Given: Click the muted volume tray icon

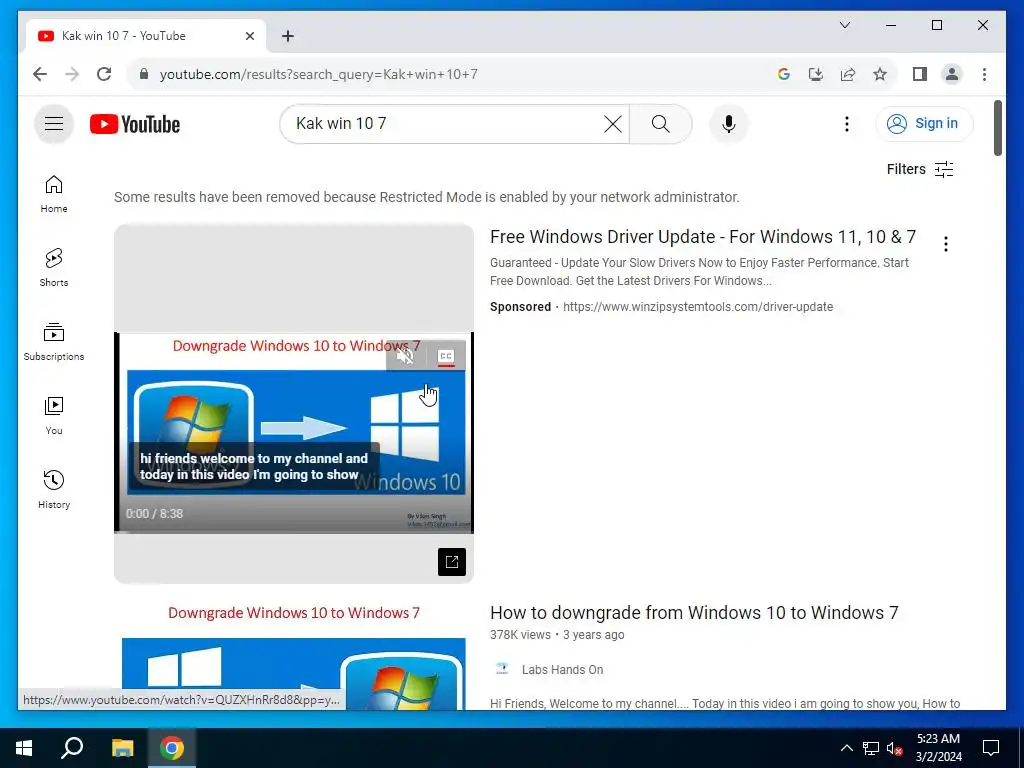Looking at the screenshot, I should point(894,748).
